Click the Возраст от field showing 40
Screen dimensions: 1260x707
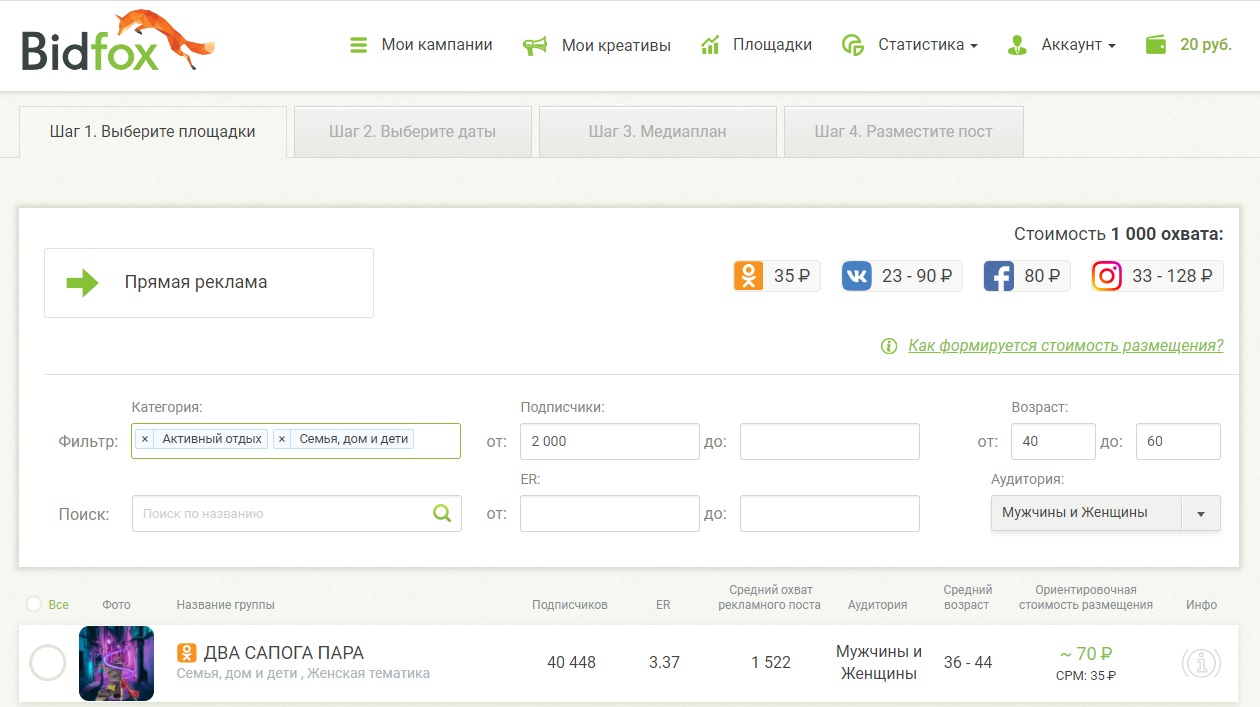(x=1054, y=441)
